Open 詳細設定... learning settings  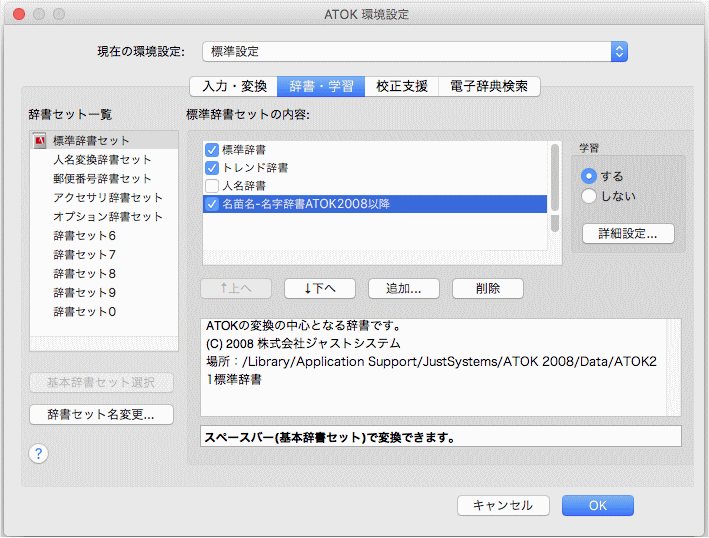click(x=628, y=234)
